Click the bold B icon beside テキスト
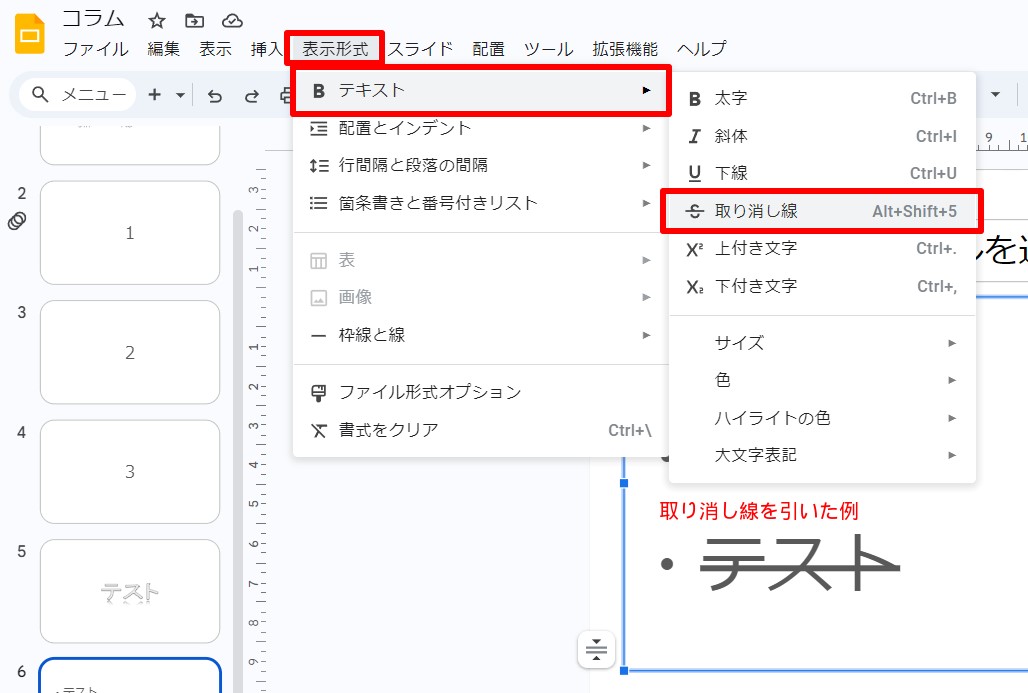This screenshot has height=693, width=1028. click(319, 90)
